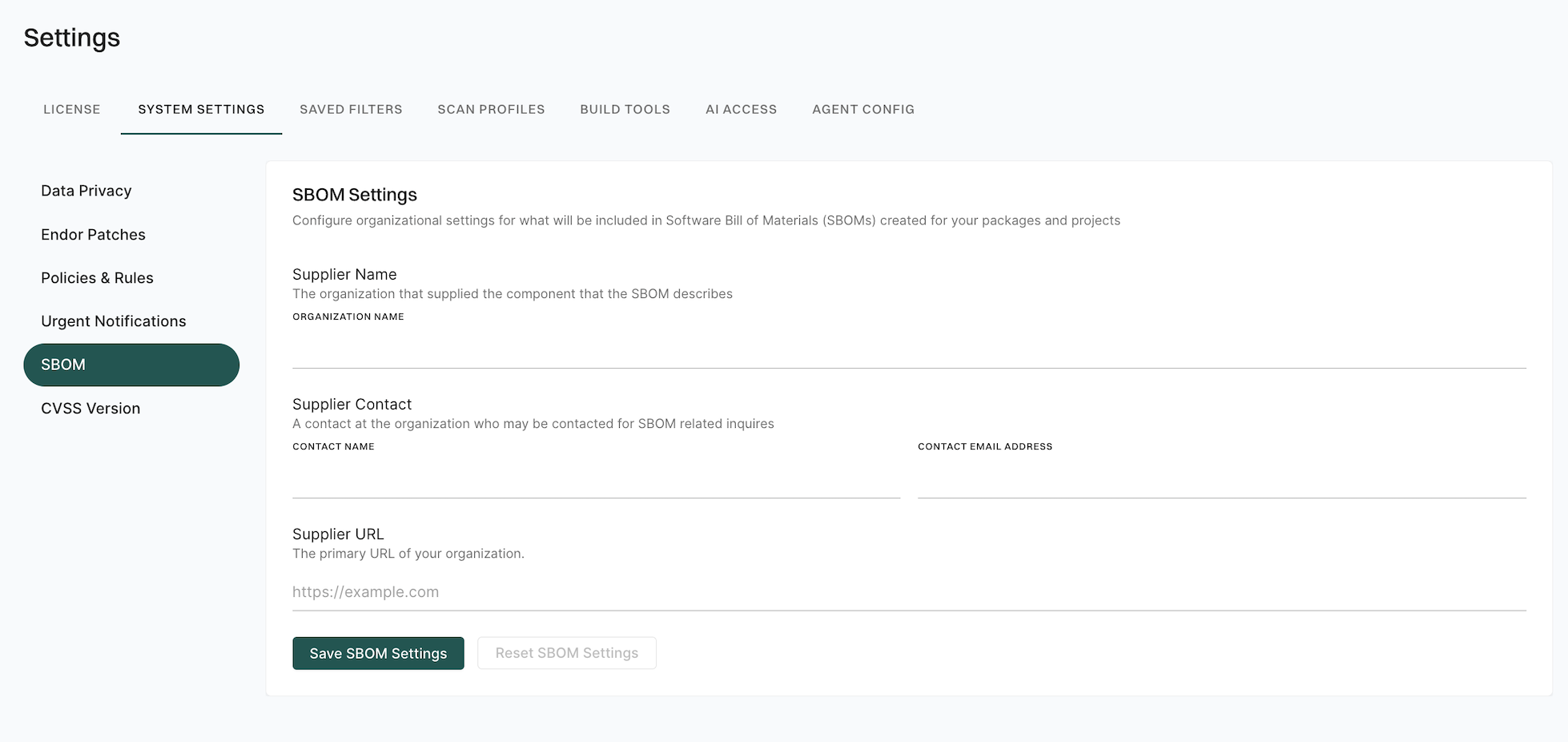Screen dimensions: 1568x742
Task: Switch to the AI Access tab
Action: [741, 110]
